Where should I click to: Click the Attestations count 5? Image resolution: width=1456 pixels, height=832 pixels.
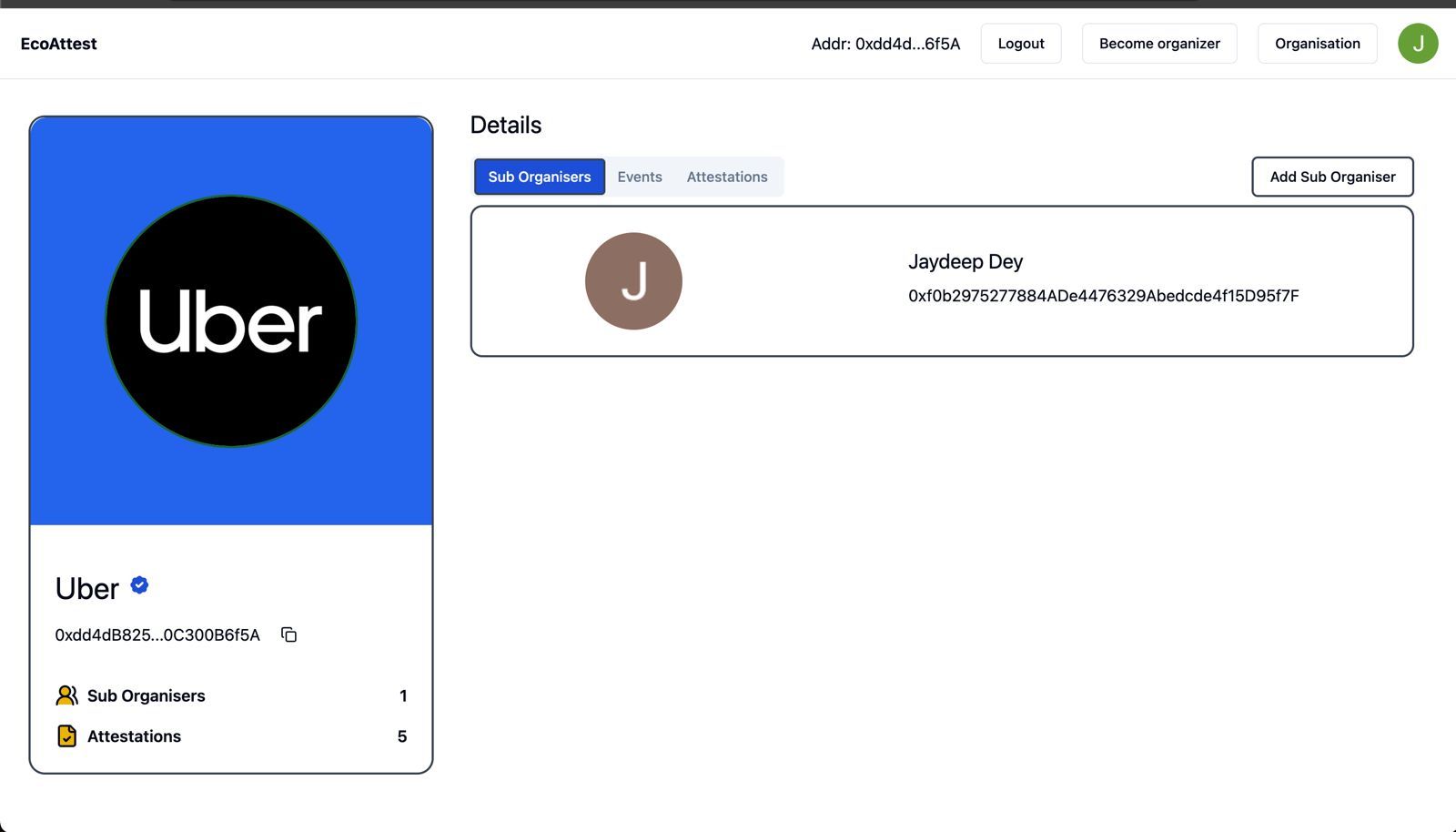coord(402,736)
